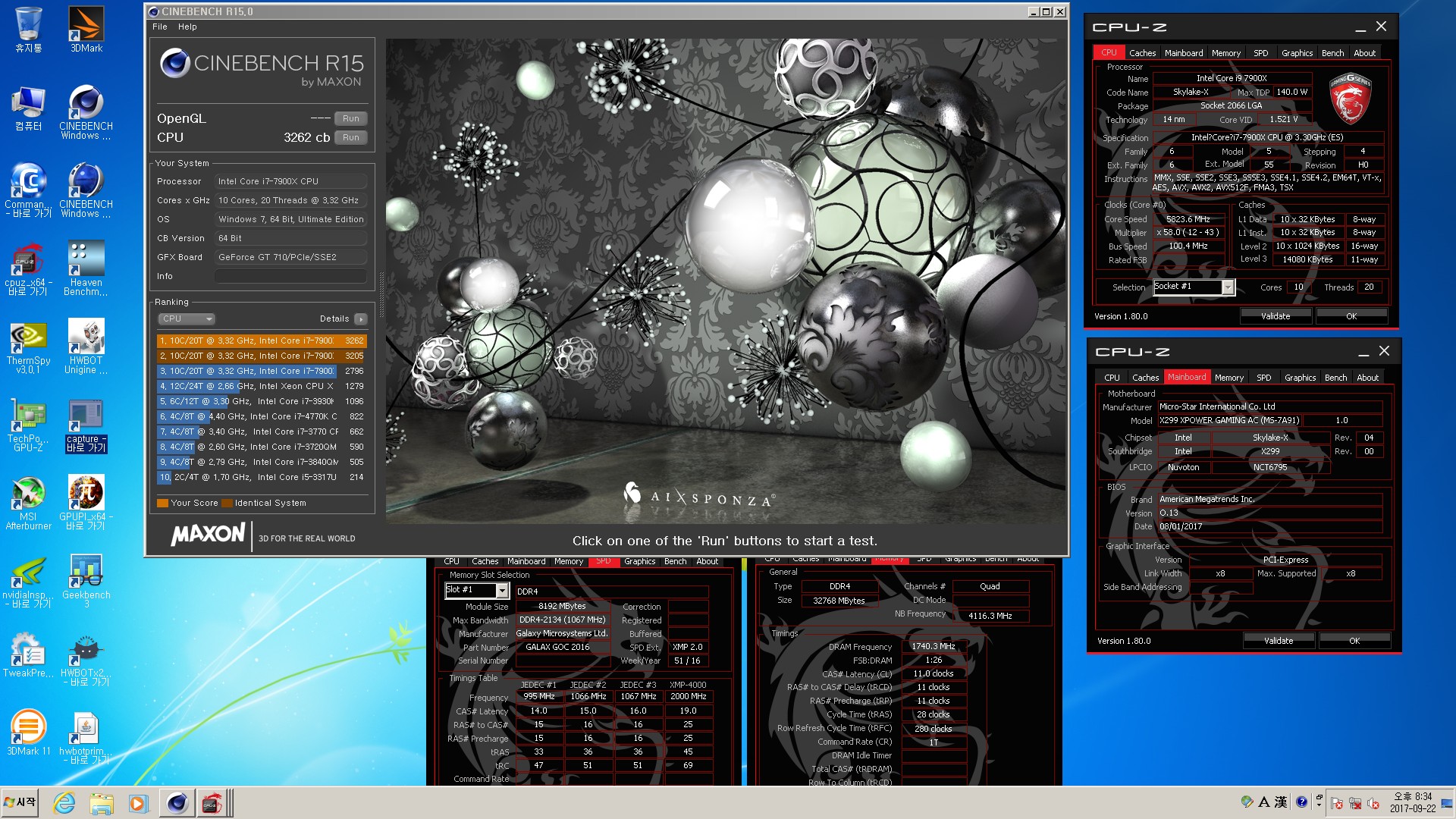
Task: Select the 3DMark 11 desktop icon
Action: (x=29, y=733)
